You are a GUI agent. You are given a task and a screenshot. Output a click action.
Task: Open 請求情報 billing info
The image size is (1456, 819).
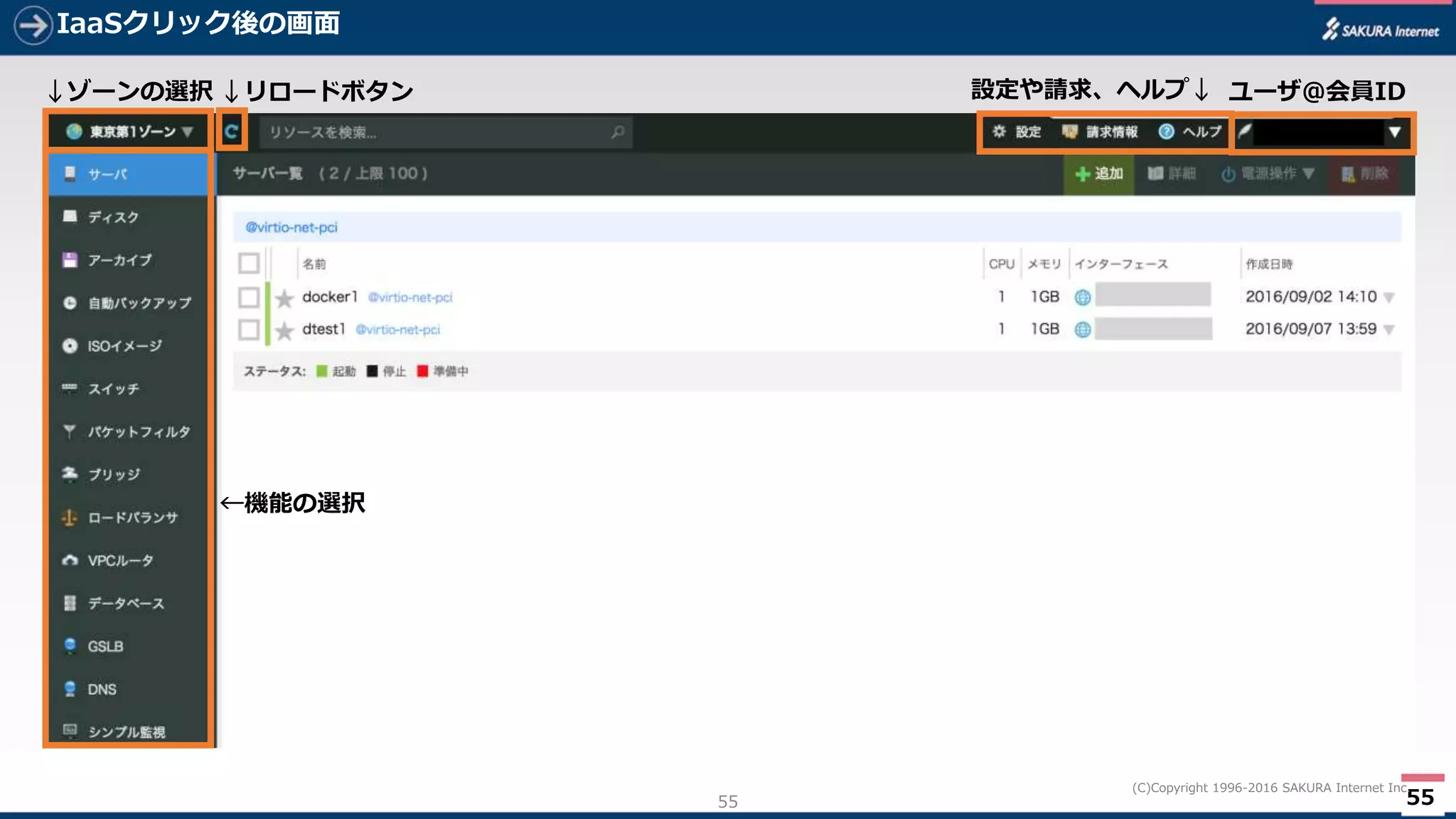1100,132
